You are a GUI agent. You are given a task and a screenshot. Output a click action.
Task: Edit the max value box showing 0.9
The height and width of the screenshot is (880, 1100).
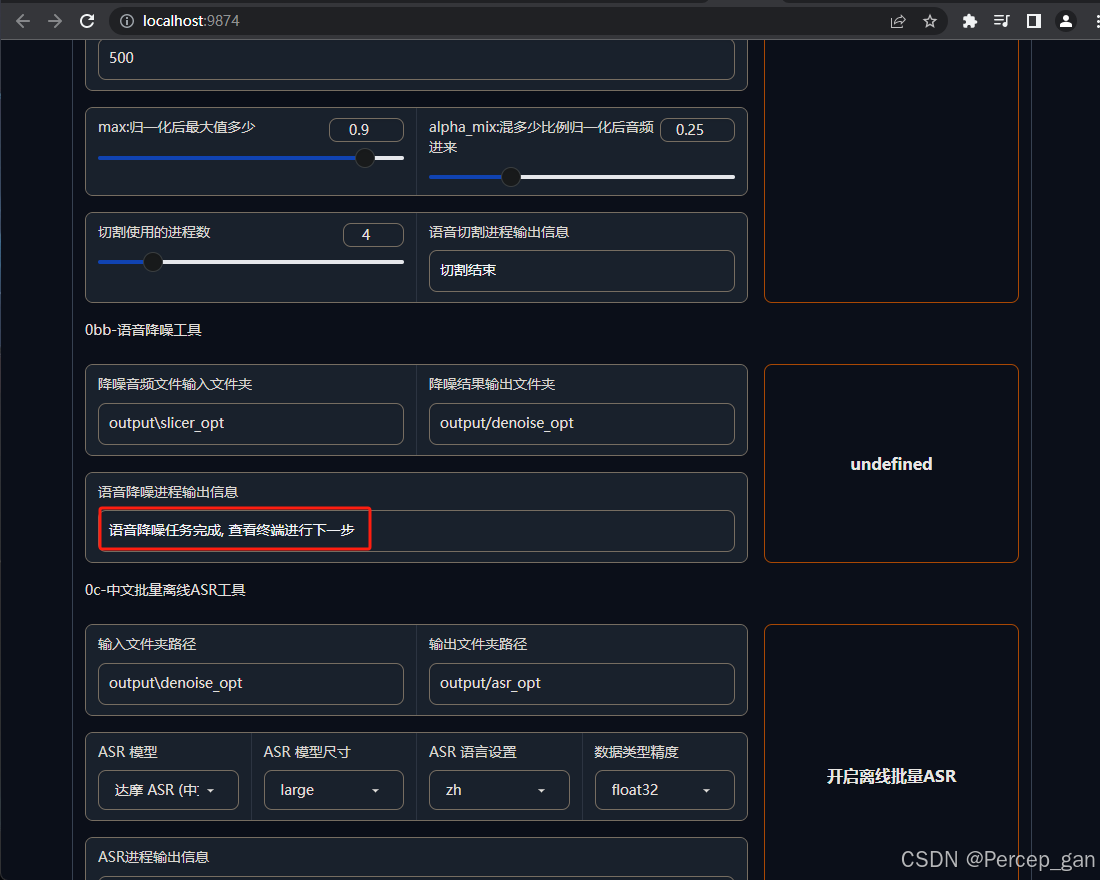point(366,130)
